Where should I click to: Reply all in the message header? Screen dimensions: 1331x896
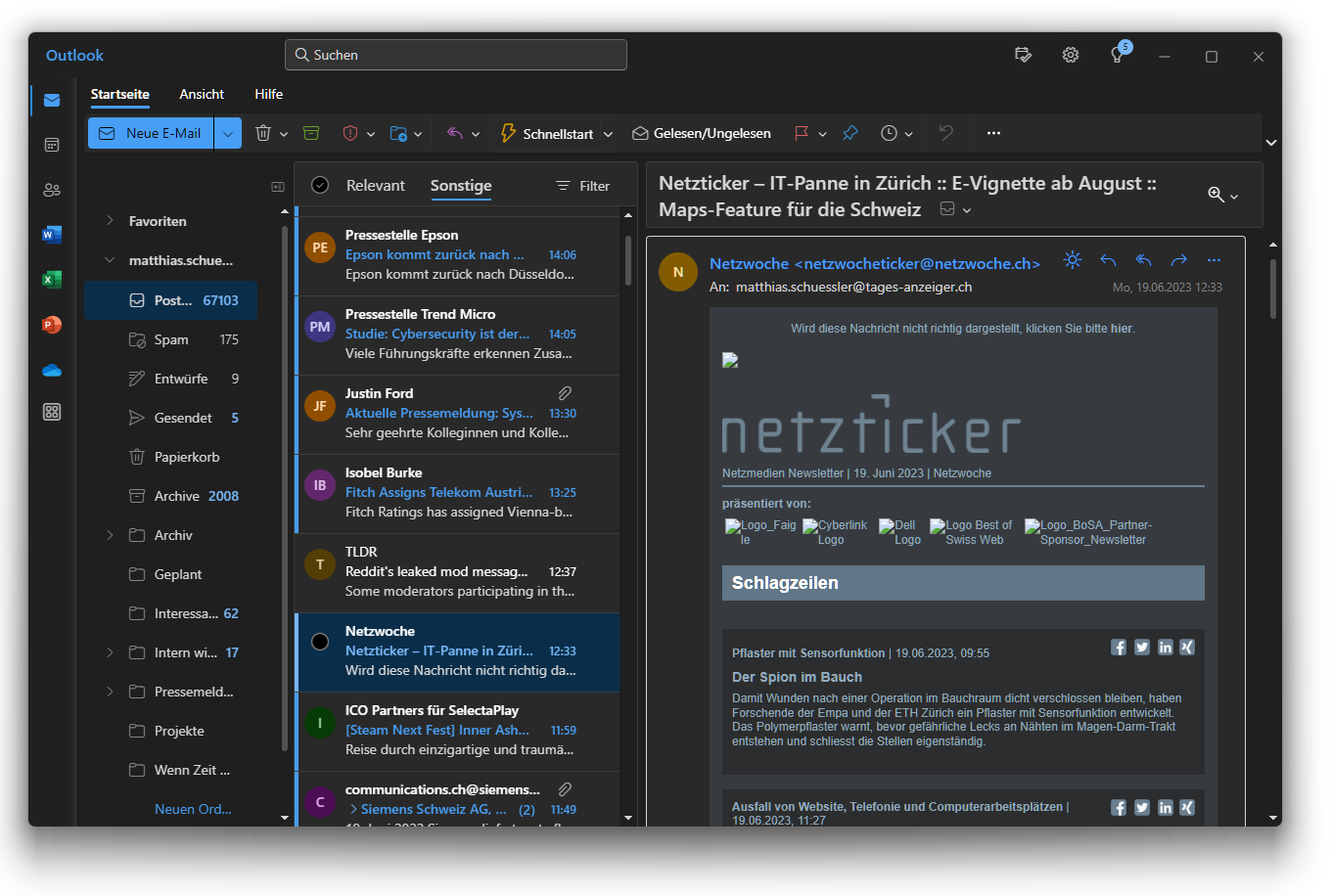coord(1143,260)
